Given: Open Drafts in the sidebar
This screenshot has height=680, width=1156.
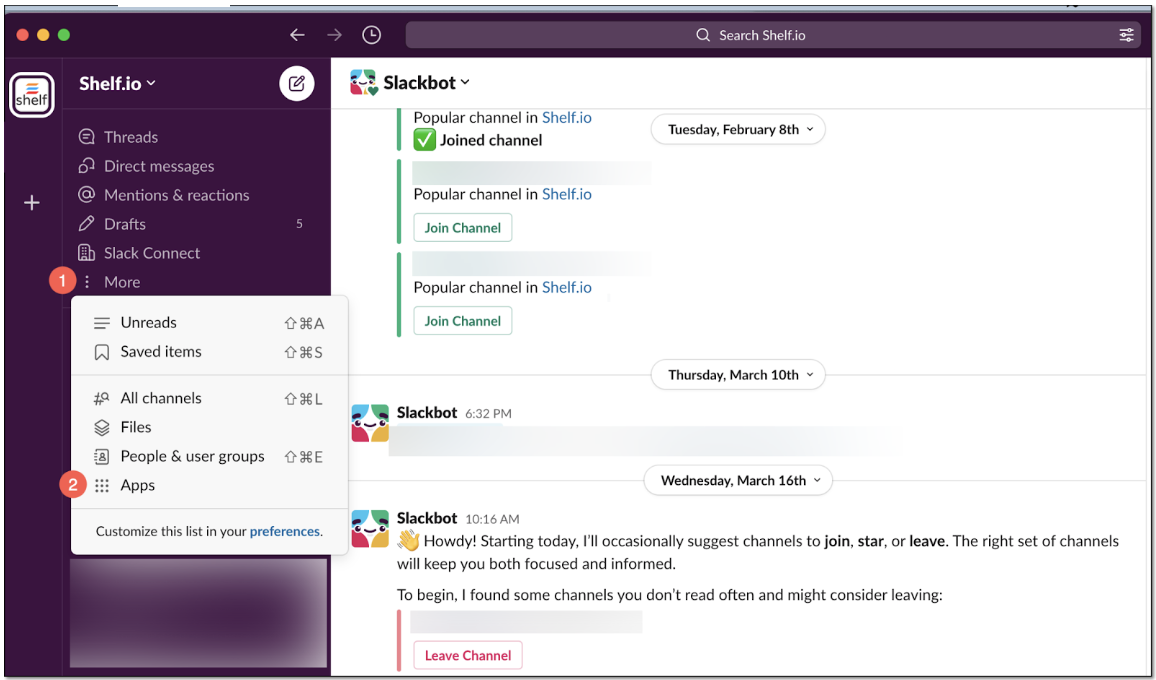Looking at the screenshot, I should tap(125, 223).
